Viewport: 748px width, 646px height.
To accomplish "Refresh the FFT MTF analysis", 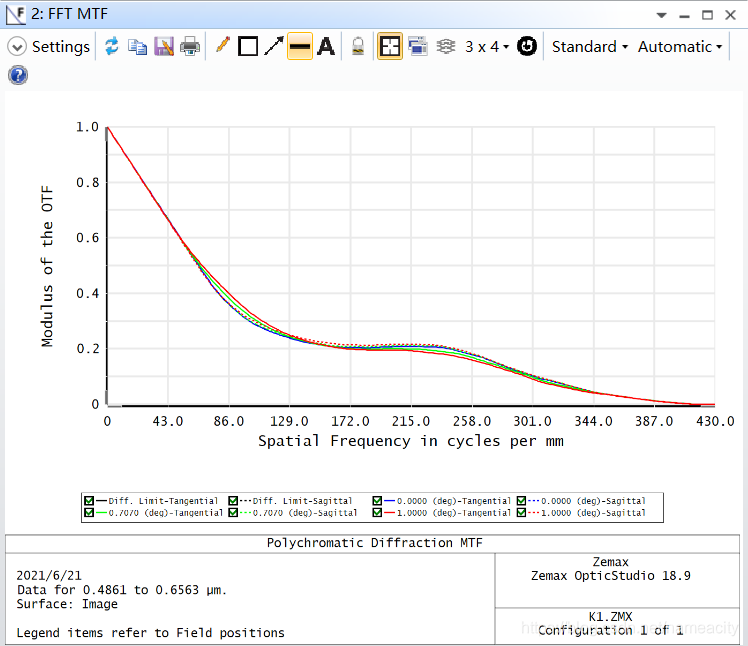I will 112,46.
